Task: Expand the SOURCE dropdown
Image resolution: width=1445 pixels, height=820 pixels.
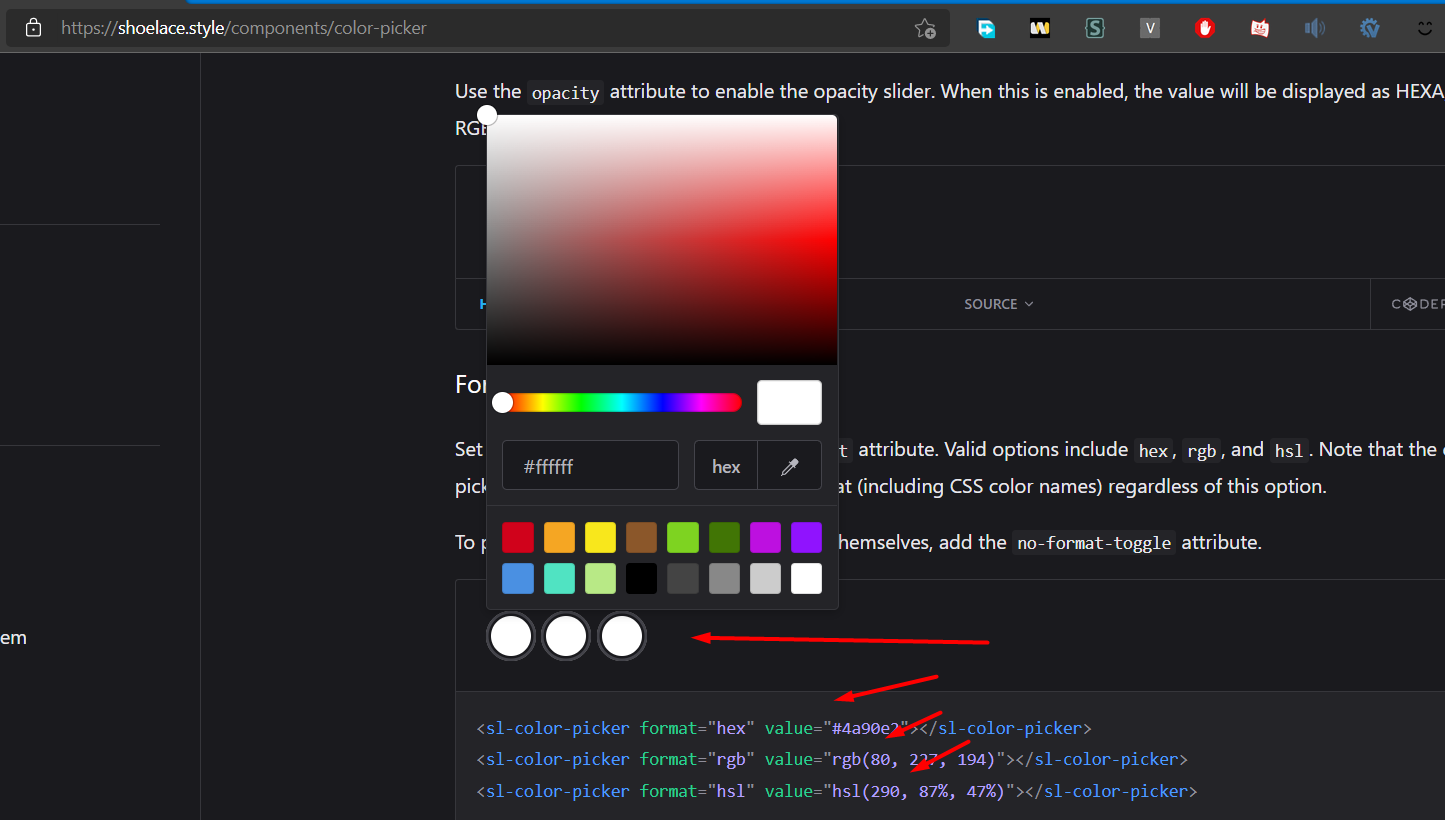Action: (998, 303)
